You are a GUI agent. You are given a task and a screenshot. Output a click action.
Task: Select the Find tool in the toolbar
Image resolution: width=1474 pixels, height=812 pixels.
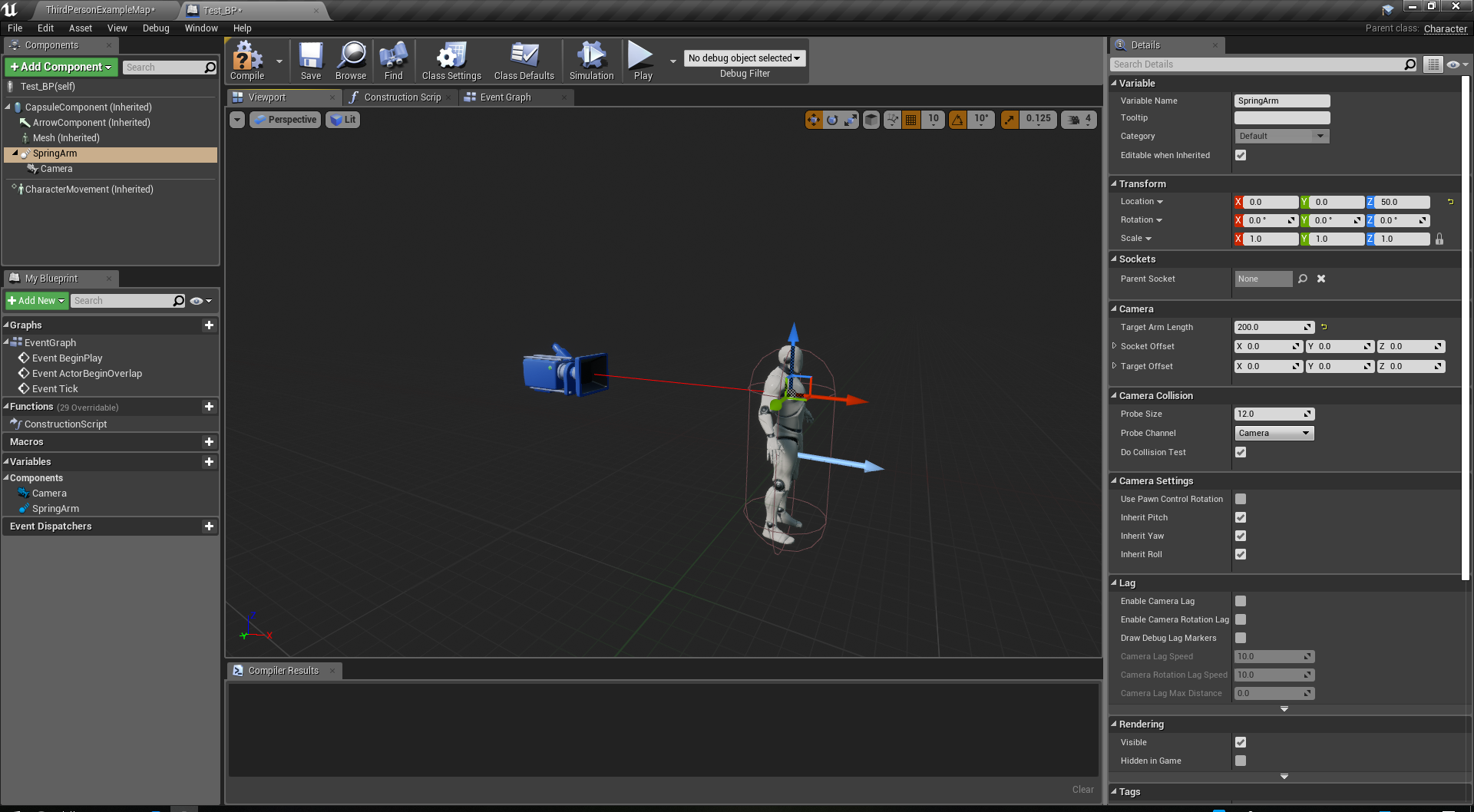[x=392, y=60]
